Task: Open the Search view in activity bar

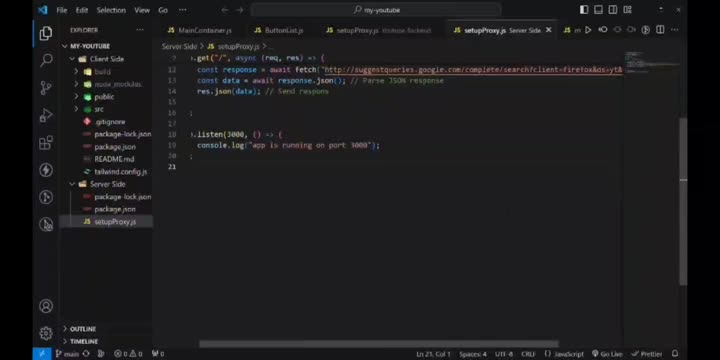Action: tap(46, 60)
